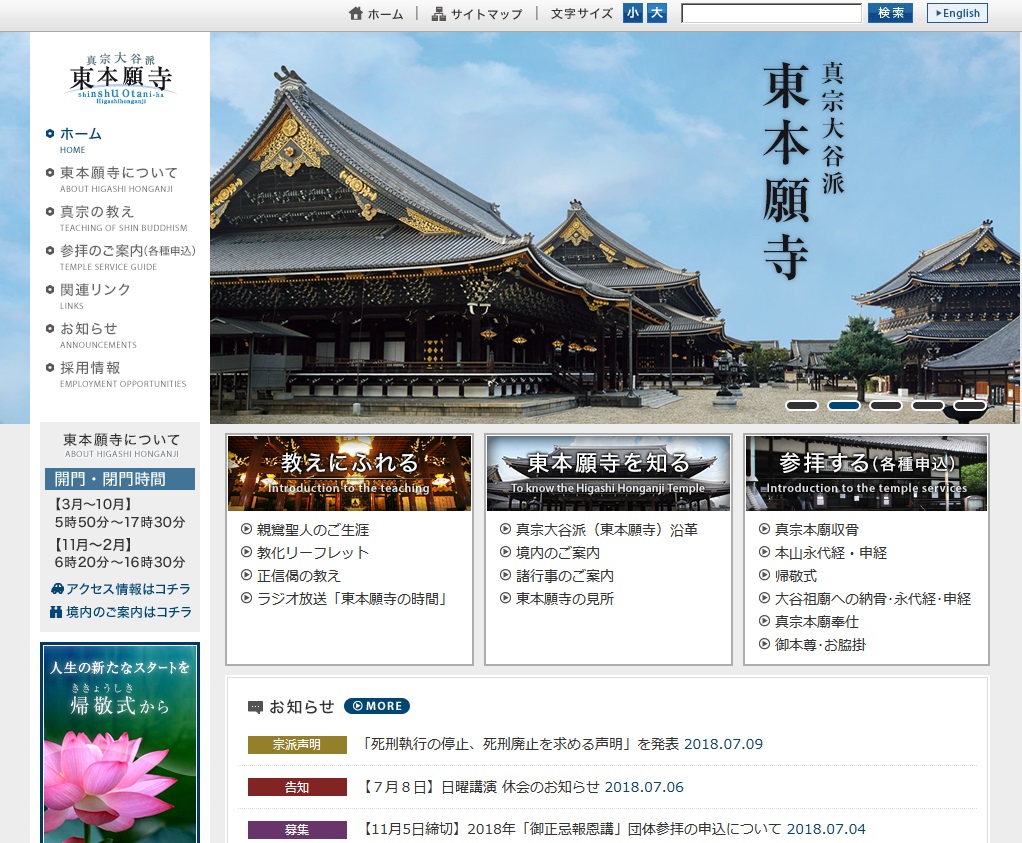Screen dimensions: 1022x843
Task: Select the first carousel slide indicator
Action: (x=802, y=406)
